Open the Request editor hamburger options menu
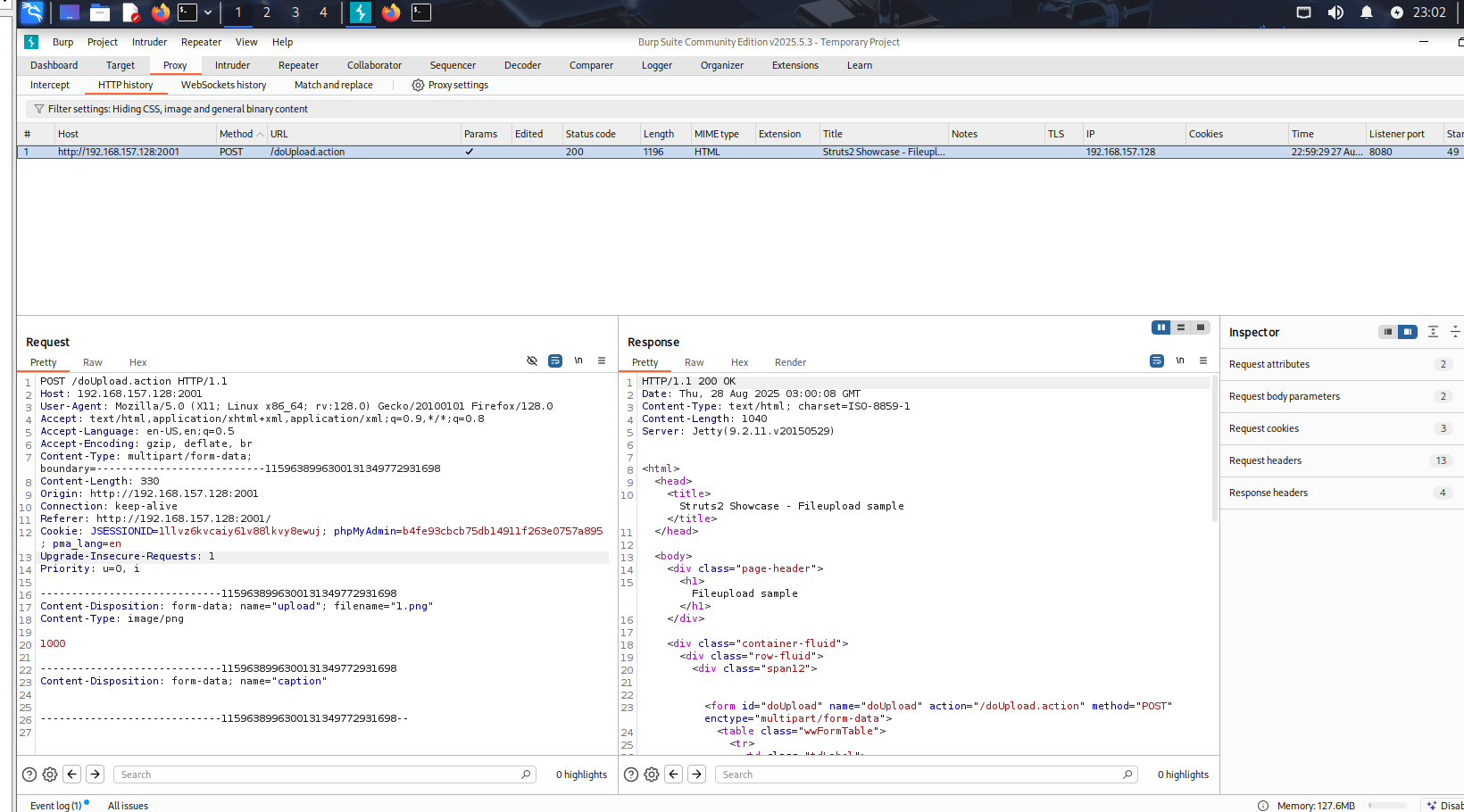 [602, 360]
